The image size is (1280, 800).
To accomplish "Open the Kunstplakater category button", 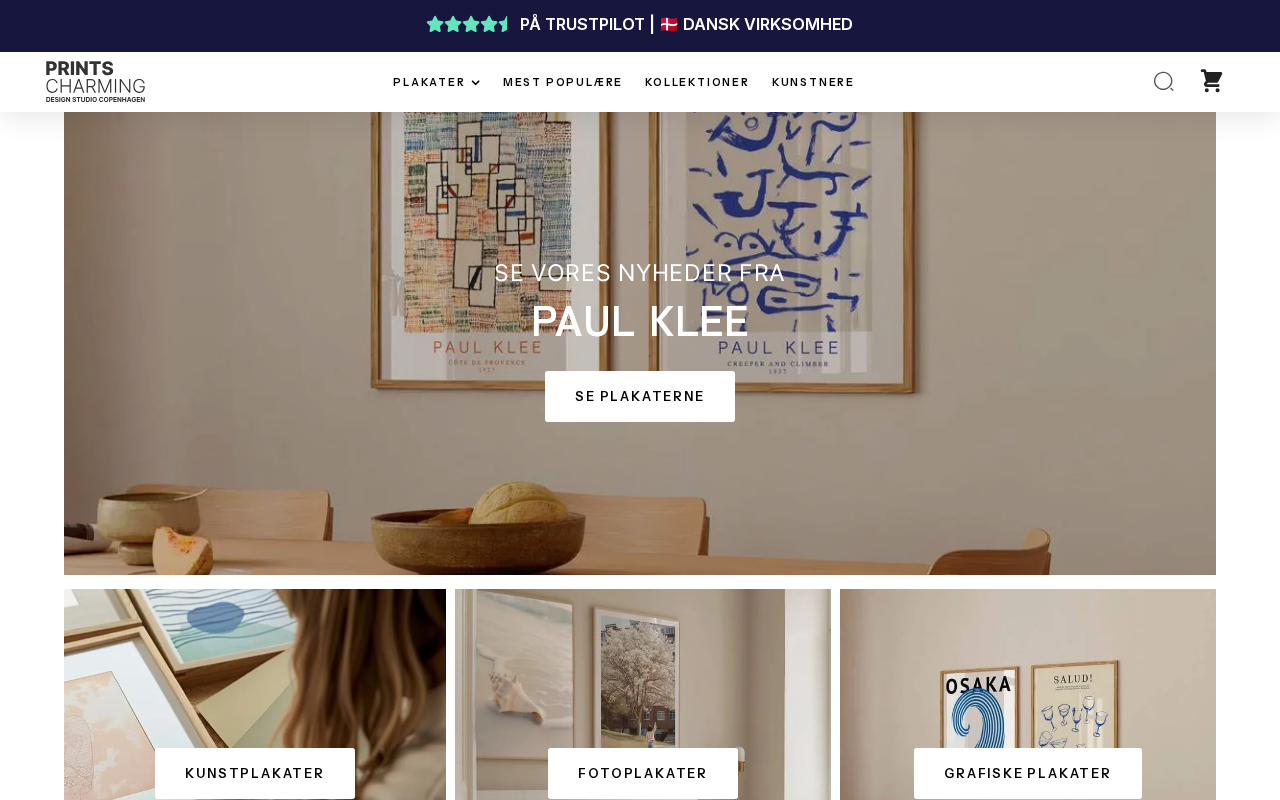I will (x=255, y=773).
